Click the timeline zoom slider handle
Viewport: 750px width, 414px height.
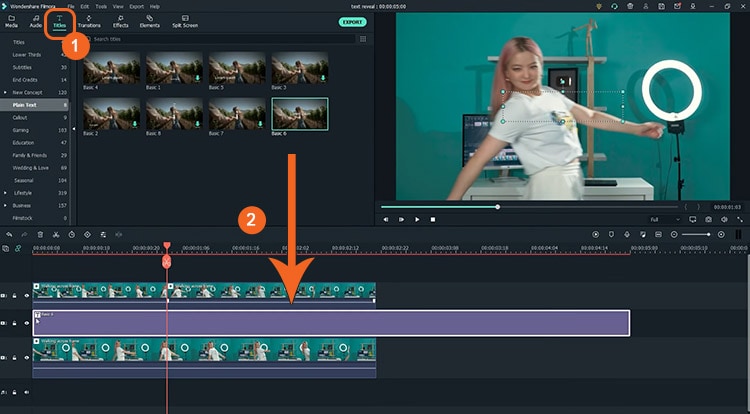pyautogui.click(x=708, y=234)
